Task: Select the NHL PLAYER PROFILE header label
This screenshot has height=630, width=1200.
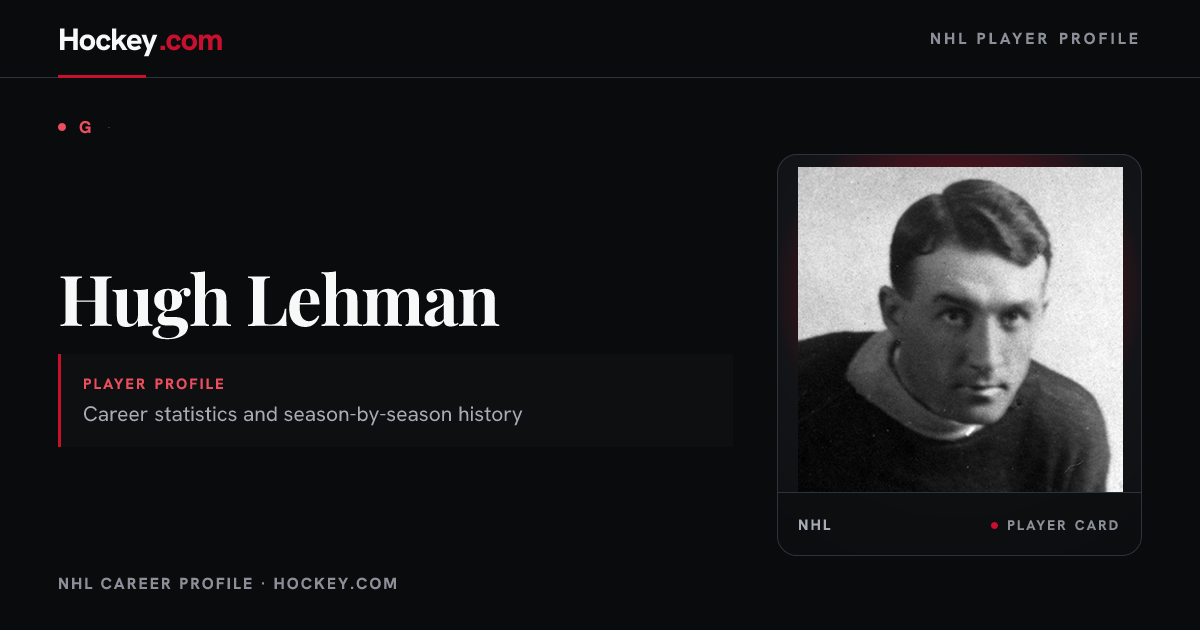Action: (1034, 39)
